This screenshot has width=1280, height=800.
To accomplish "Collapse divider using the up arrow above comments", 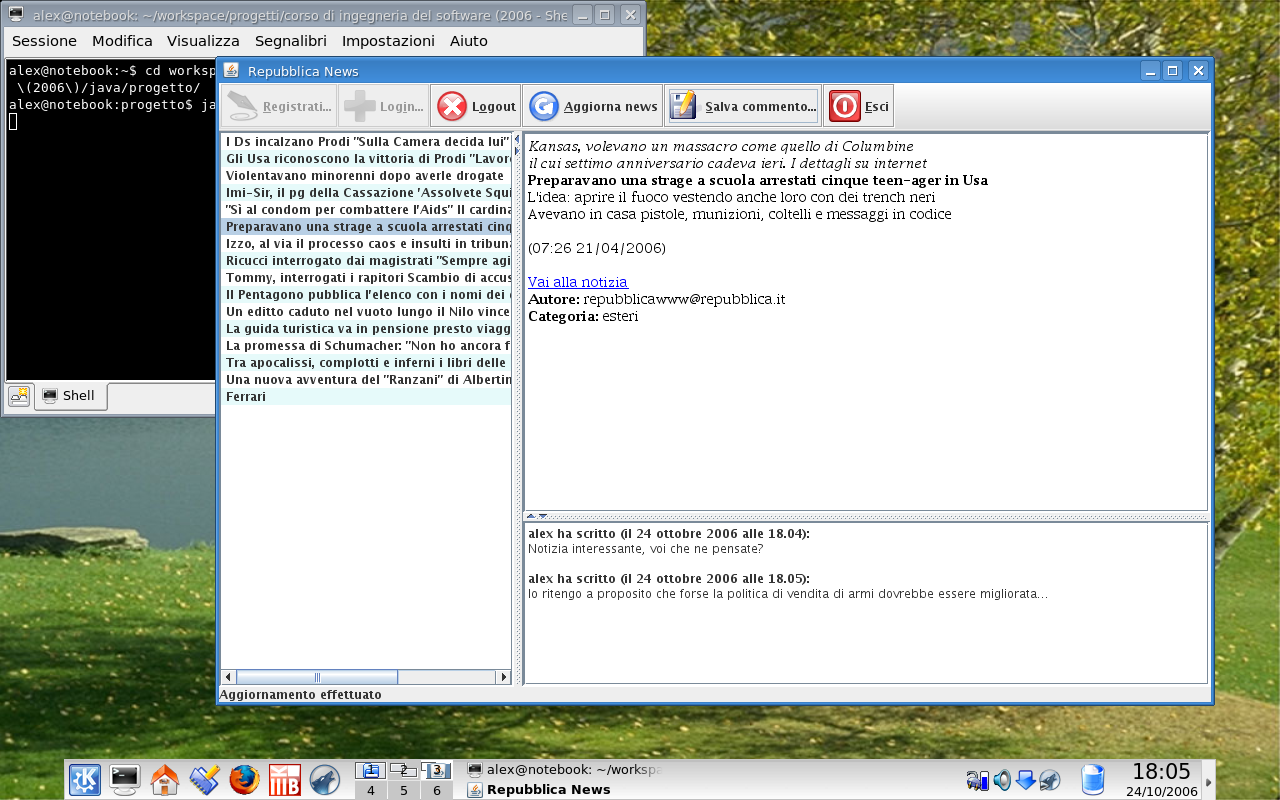I will coord(531,516).
